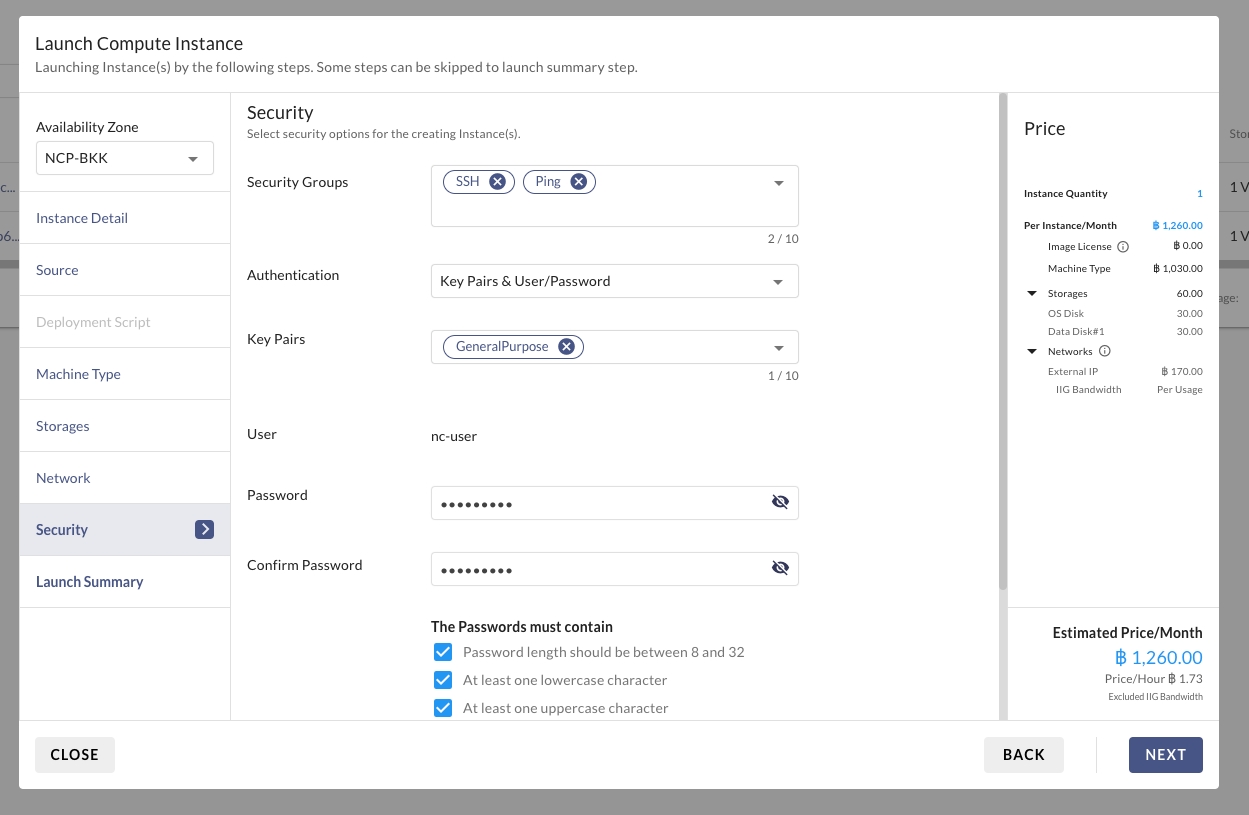Toggle the uppercase character requirement checkbox
1249x815 pixels.
[x=443, y=708]
